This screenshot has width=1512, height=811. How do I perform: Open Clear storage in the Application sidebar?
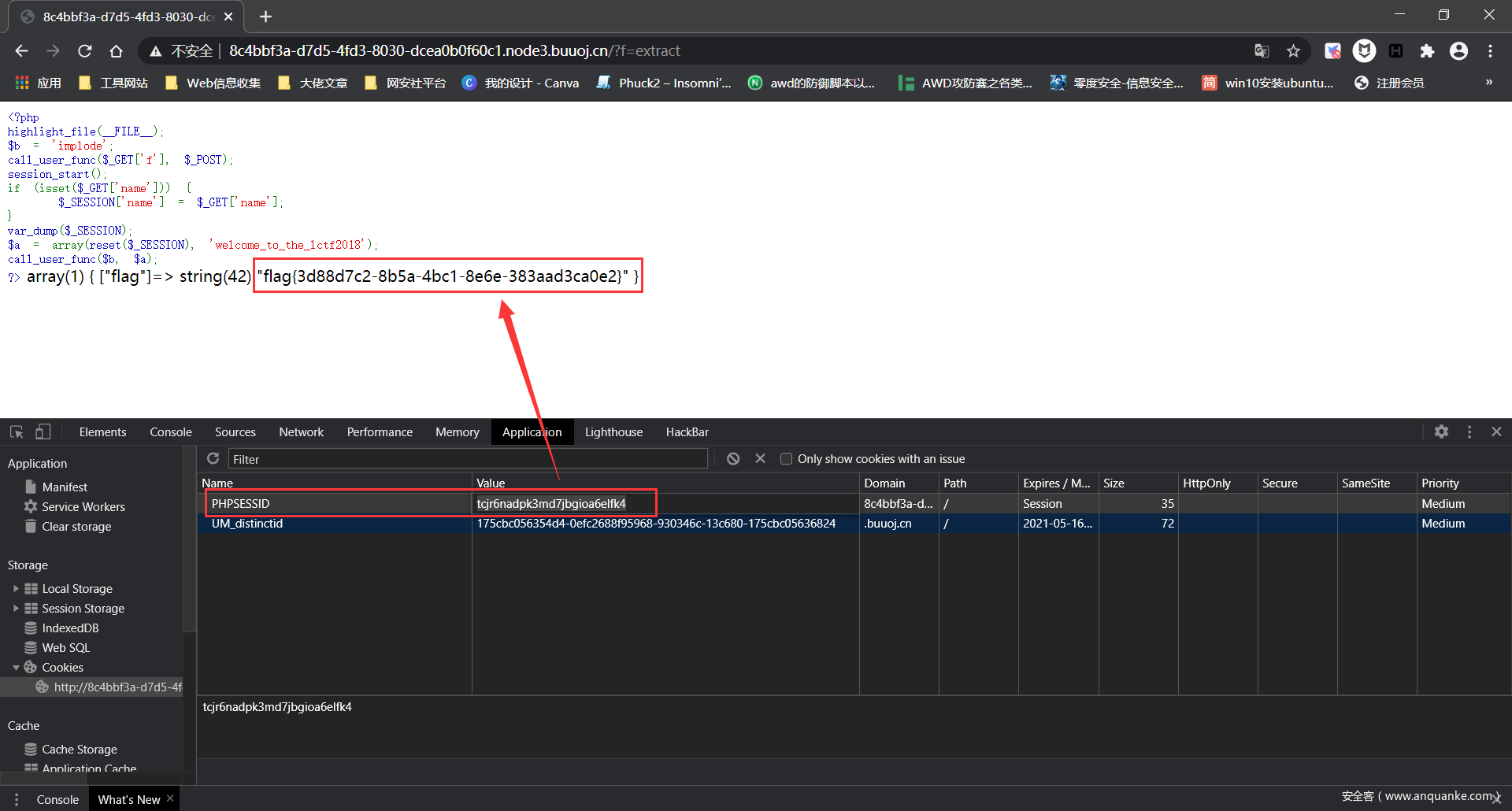76,526
